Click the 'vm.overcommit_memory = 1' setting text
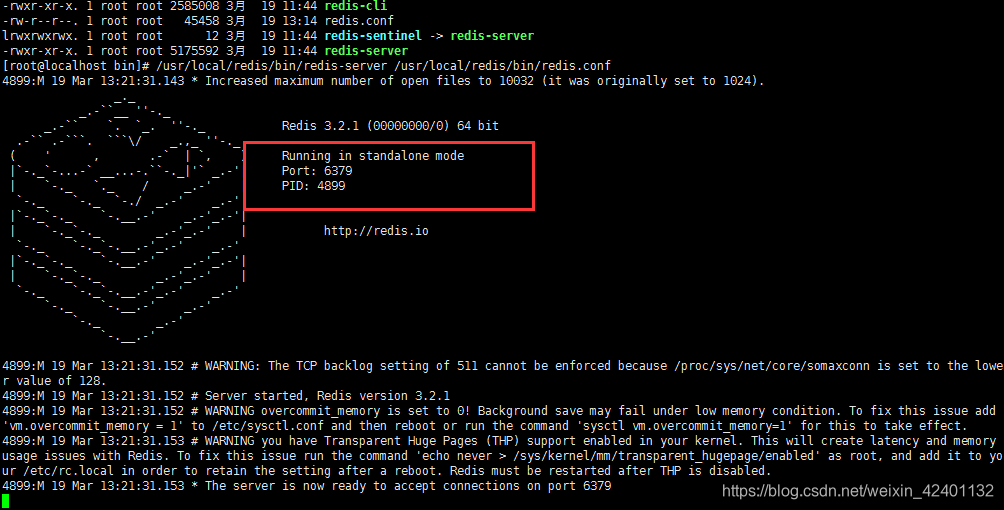1004x510 pixels. 93,426
